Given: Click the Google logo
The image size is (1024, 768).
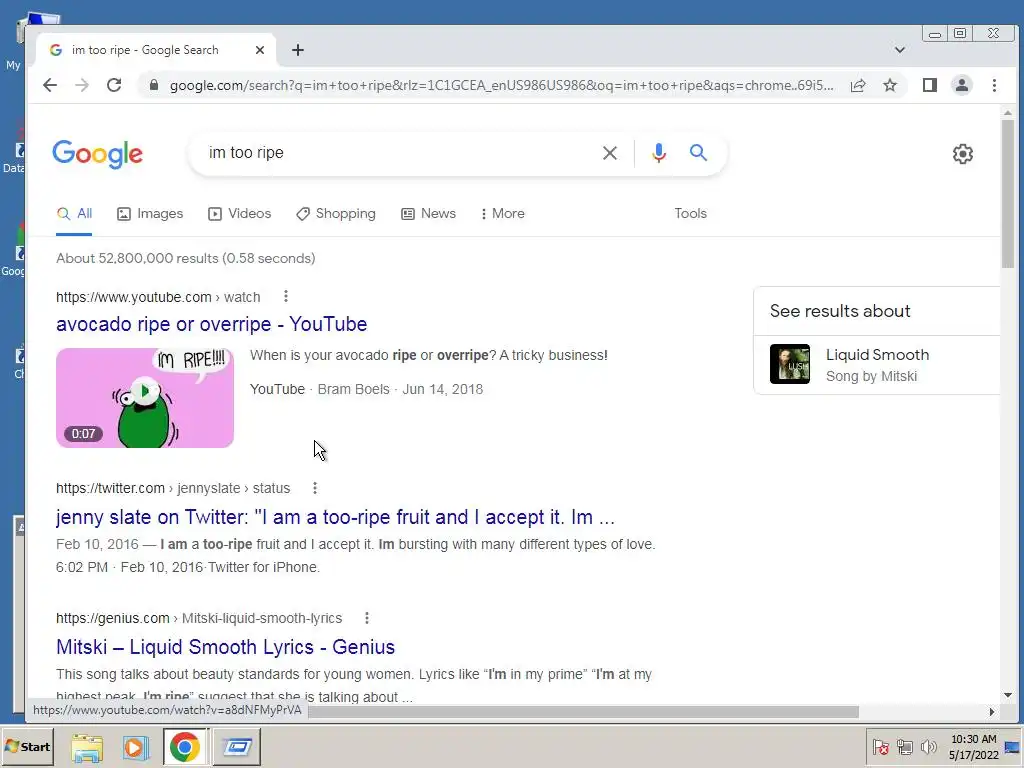Looking at the screenshot, I should coord(97,154).
